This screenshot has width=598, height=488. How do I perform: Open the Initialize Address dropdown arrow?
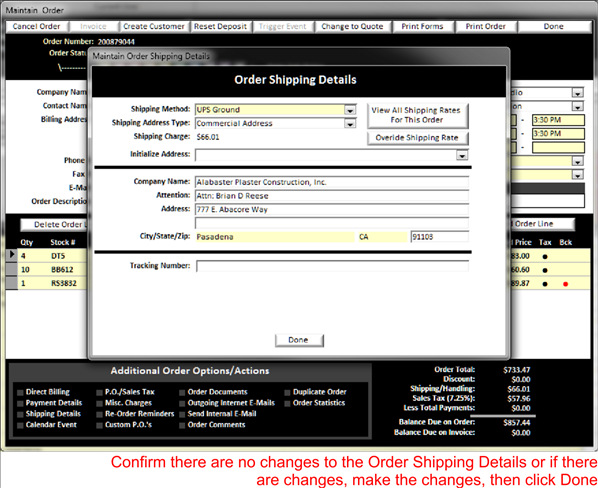(462, 156)
